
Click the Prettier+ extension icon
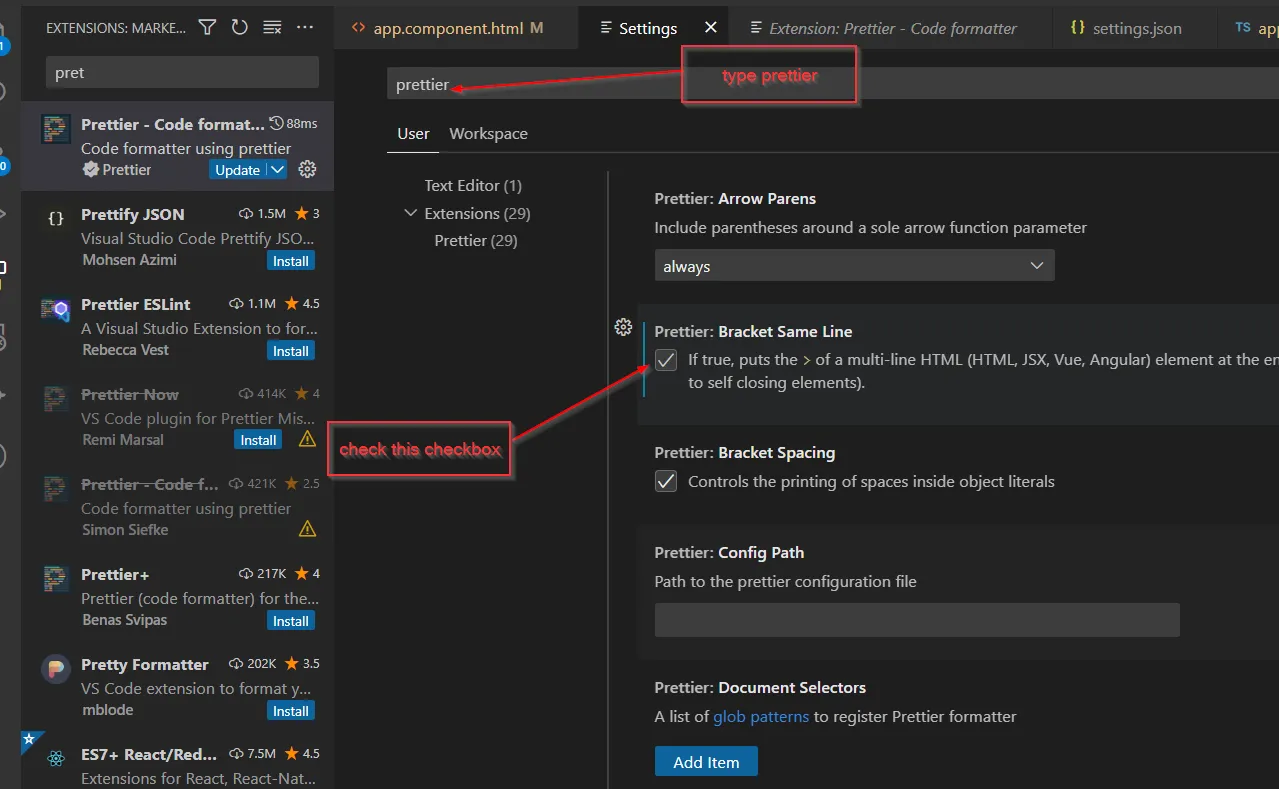coord(55,578)
